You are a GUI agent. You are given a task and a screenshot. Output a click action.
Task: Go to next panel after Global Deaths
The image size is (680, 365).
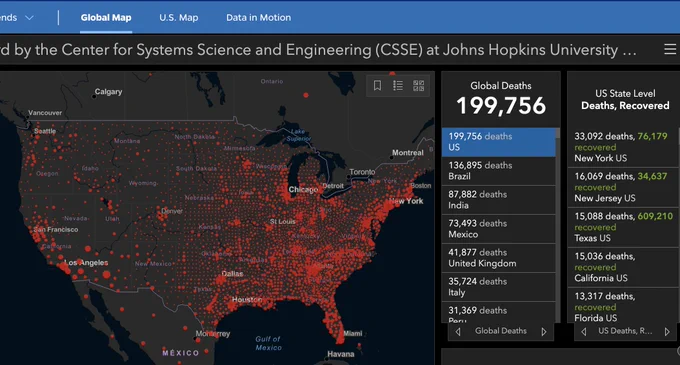click(x=544, y=332)
